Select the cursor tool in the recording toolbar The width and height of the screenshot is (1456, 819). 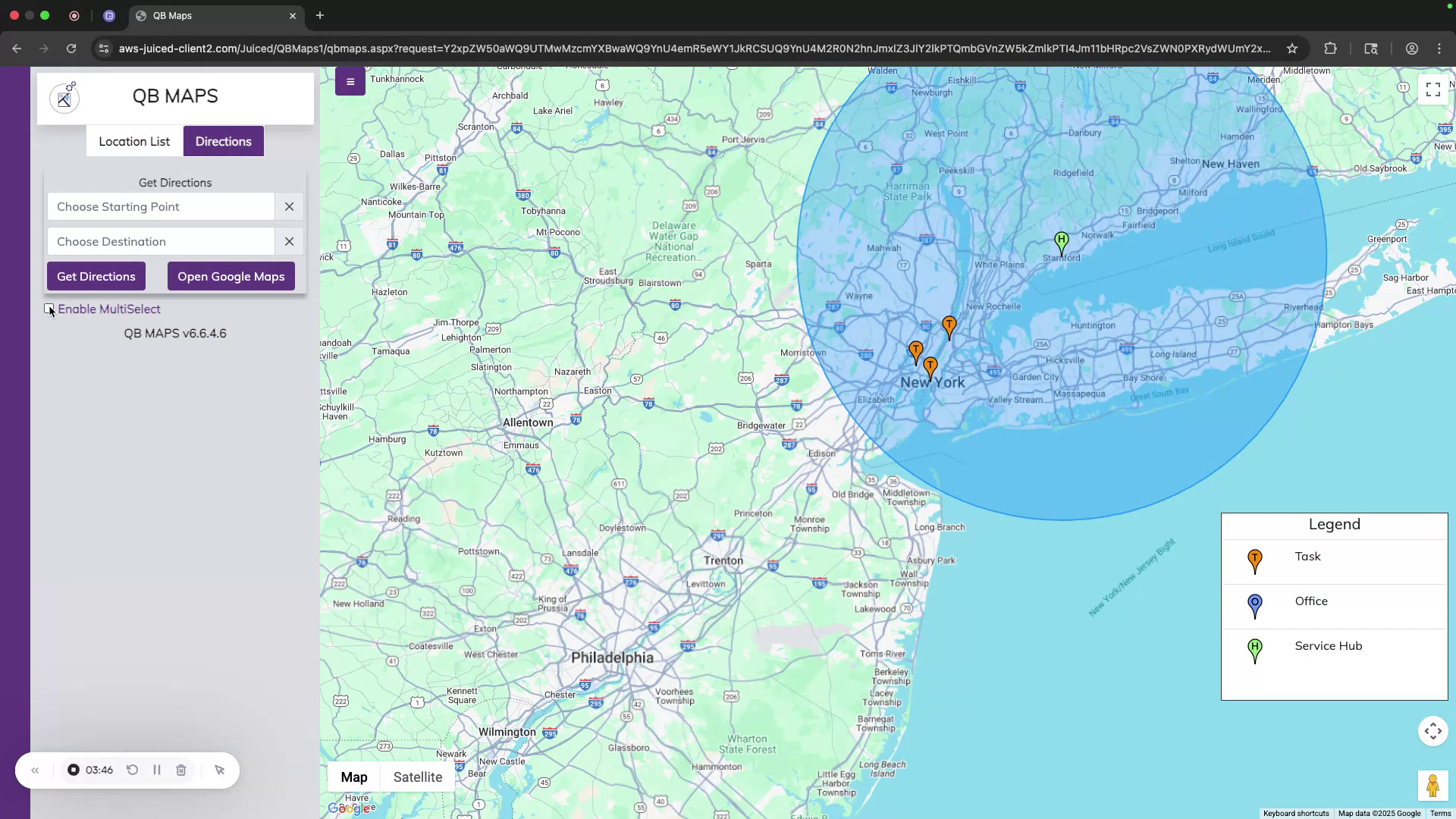click(x=219, y=770)
